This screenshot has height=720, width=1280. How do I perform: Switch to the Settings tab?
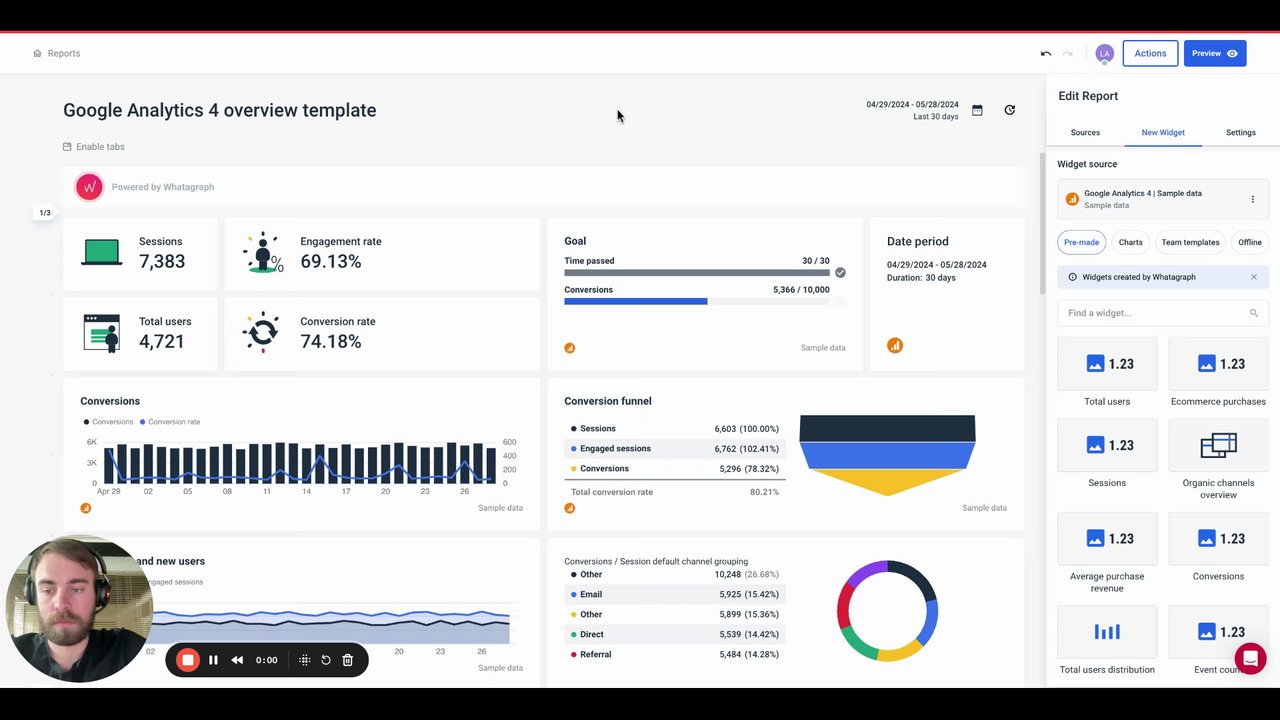(x=1241, y=132)
